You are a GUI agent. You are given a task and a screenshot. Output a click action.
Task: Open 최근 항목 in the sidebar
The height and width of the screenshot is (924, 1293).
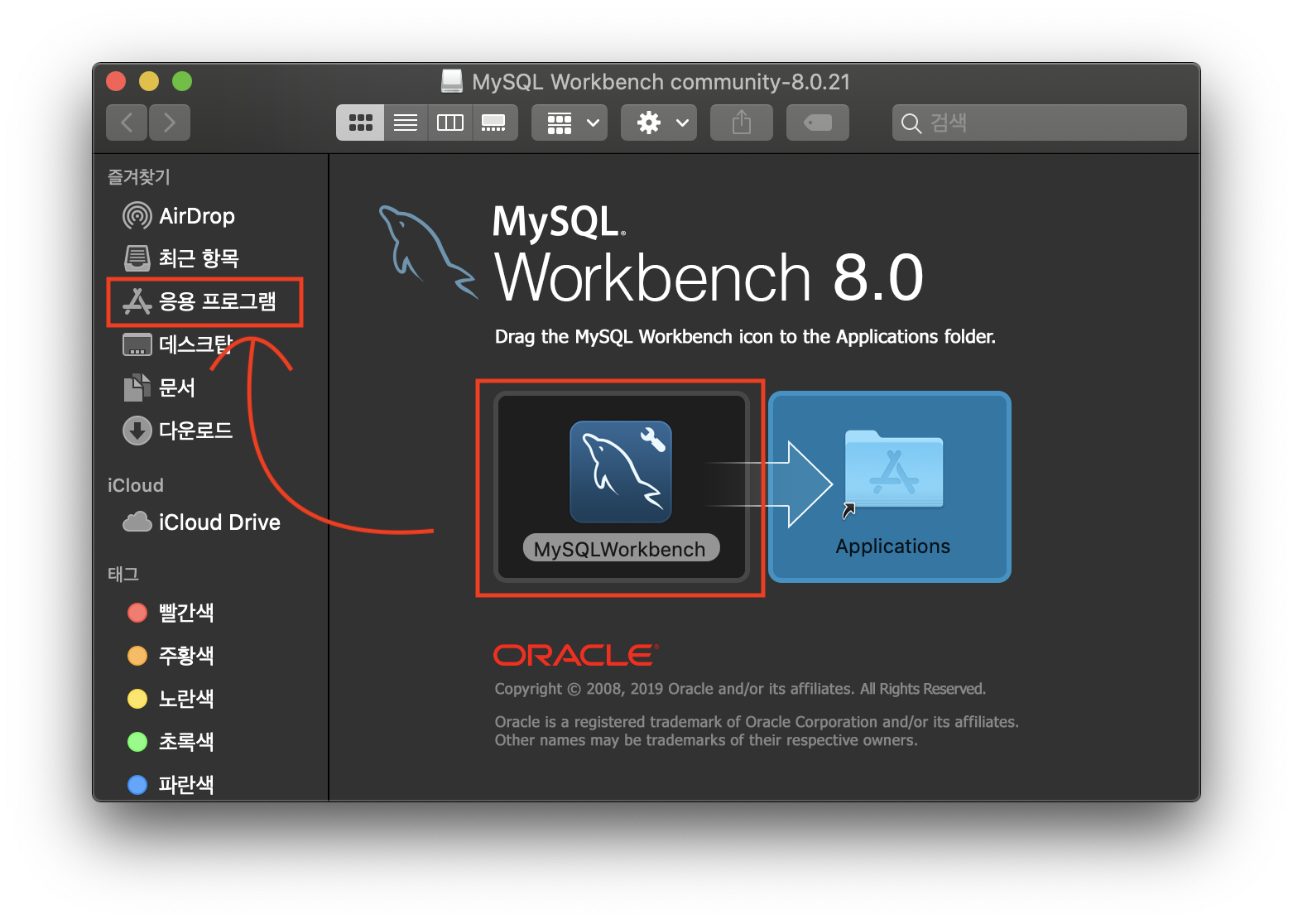point(181,258)
